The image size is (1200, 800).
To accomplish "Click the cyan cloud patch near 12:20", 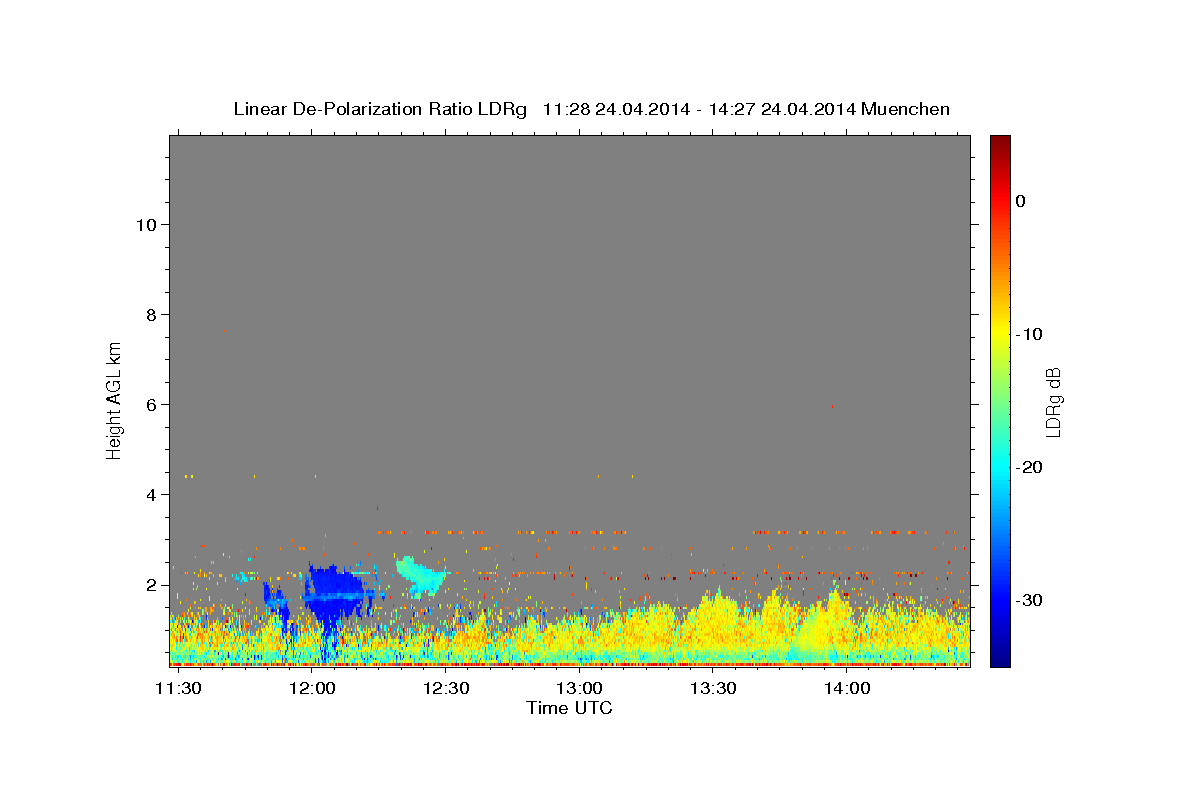I will [x=420, y=576].
